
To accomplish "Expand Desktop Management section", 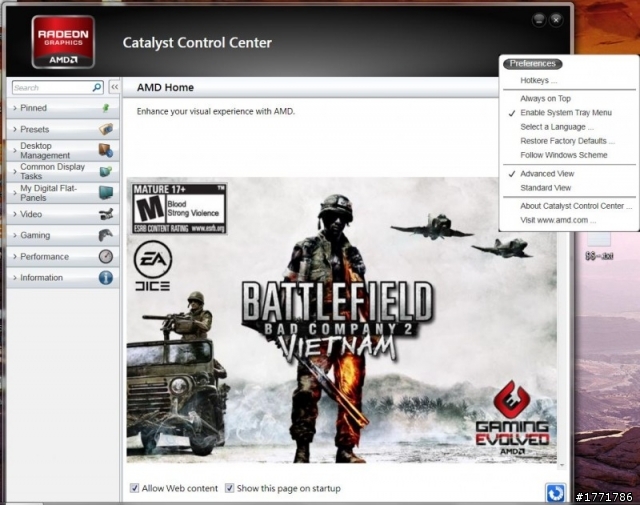I will click(63, 151).
